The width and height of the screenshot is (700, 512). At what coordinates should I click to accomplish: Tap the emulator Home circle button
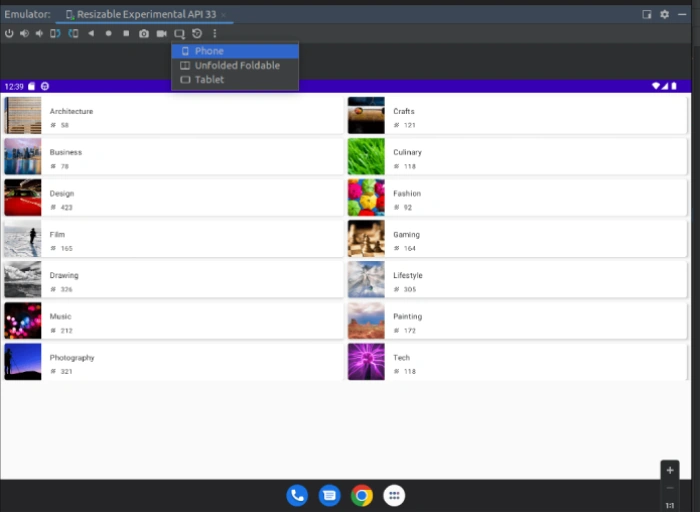(x=108, y=33)
